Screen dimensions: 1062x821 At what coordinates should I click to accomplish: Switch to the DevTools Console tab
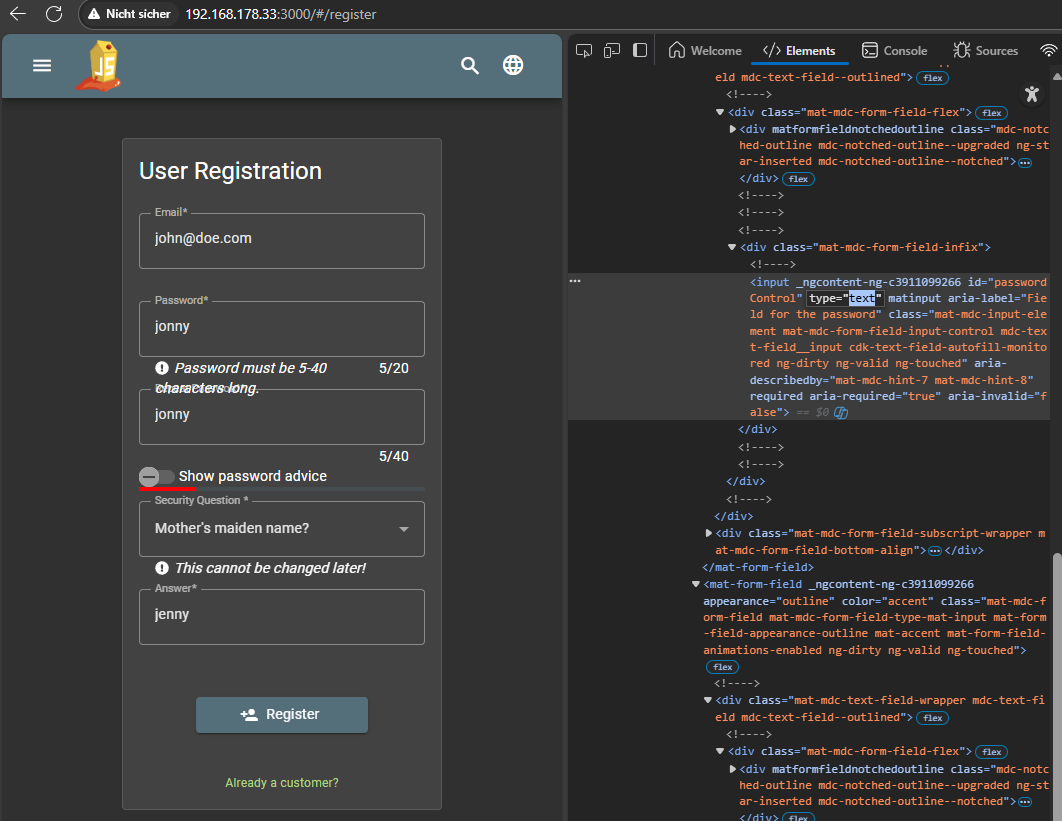point(895,51)
